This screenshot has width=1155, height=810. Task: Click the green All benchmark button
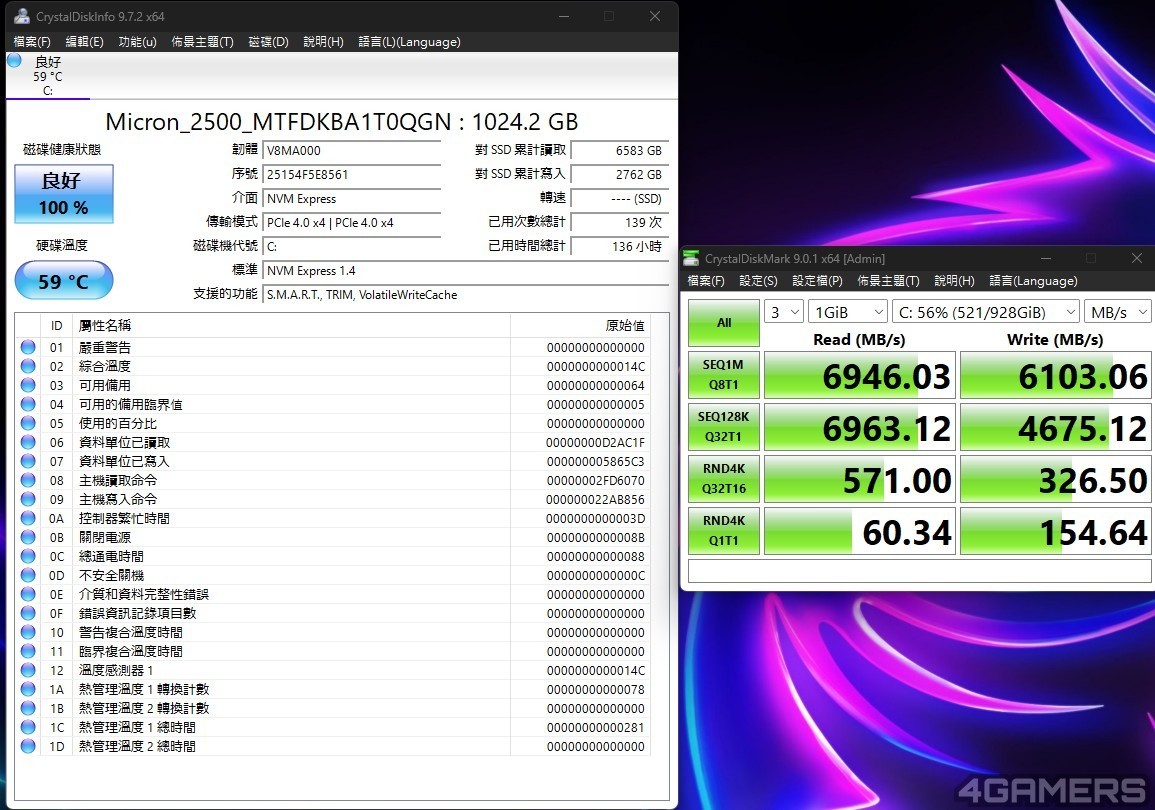tap(724, 323)
